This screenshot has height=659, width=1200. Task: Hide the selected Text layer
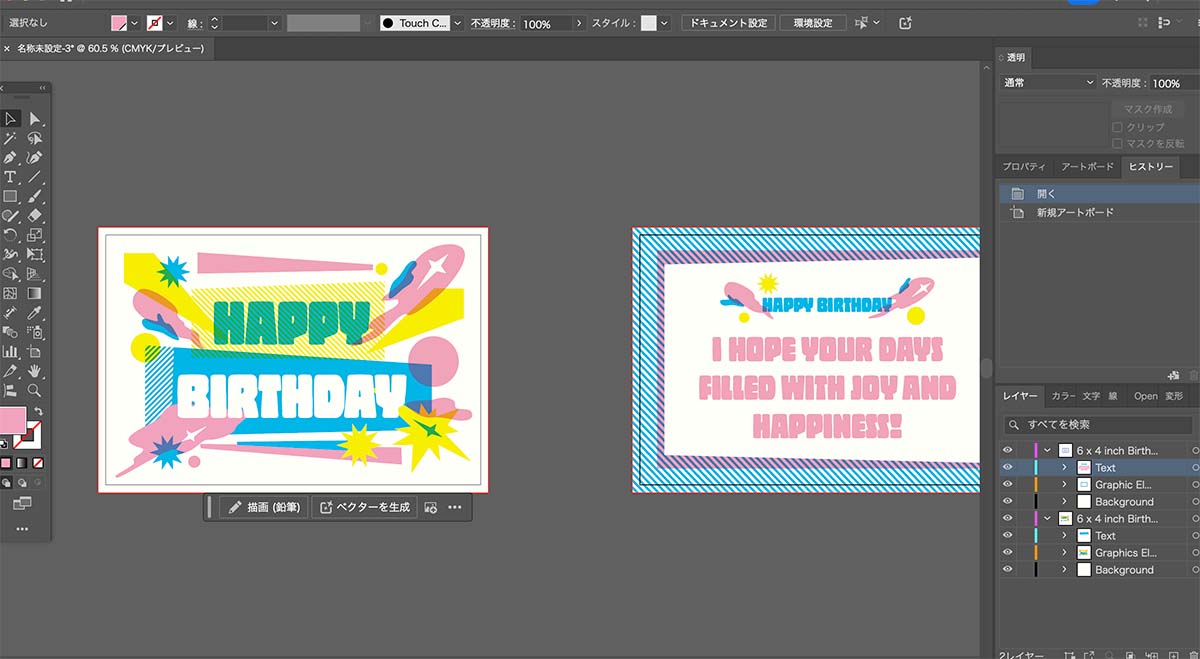tap(1007, 467)
